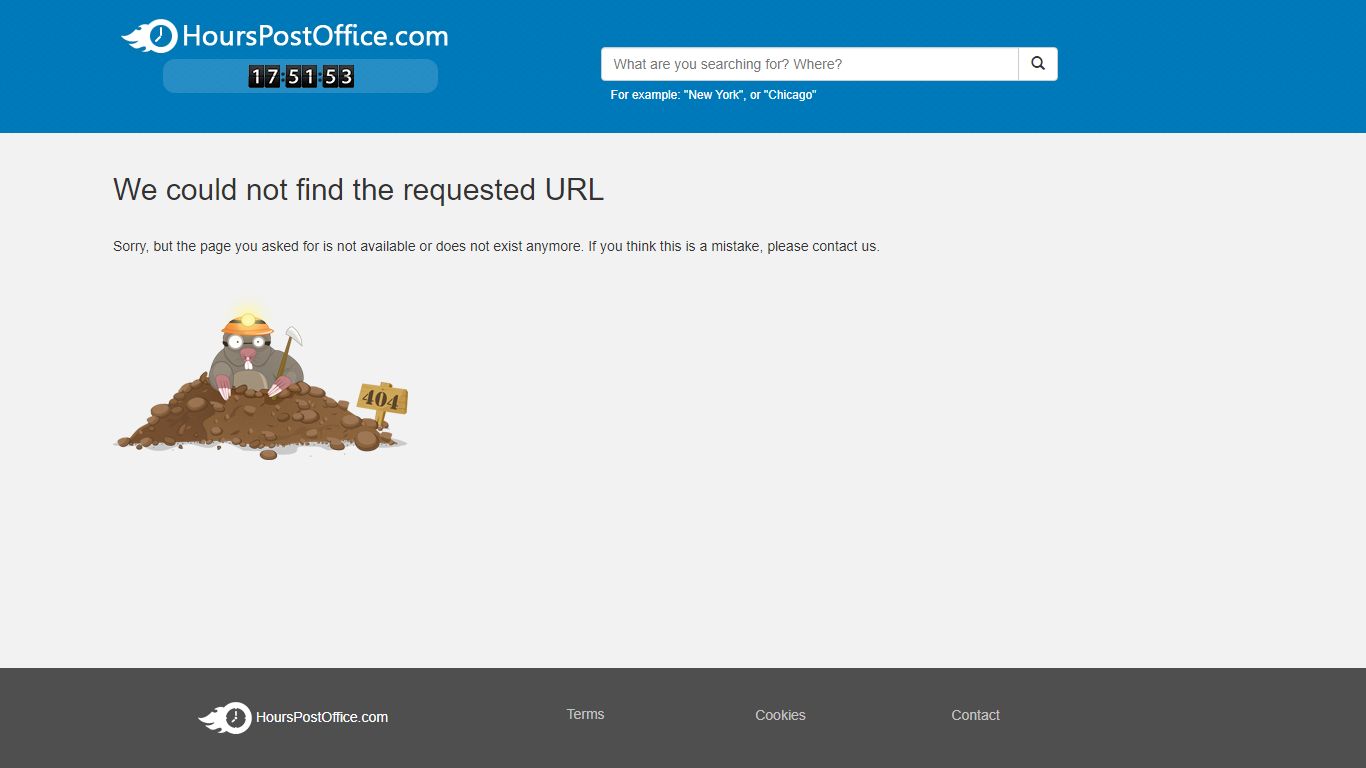Image resolution: width=1366 pixels, height=768 pixels.
Task: Click the "We could not find" heading
Action: pos(358,189)
